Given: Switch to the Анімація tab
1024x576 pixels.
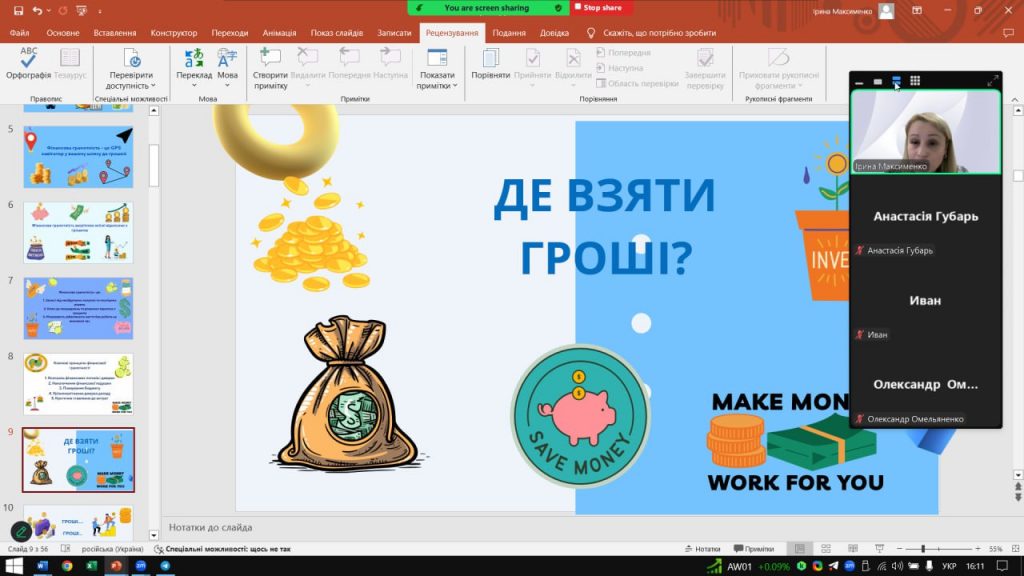Looking at the screenshot, I should [x=279, y=33].
